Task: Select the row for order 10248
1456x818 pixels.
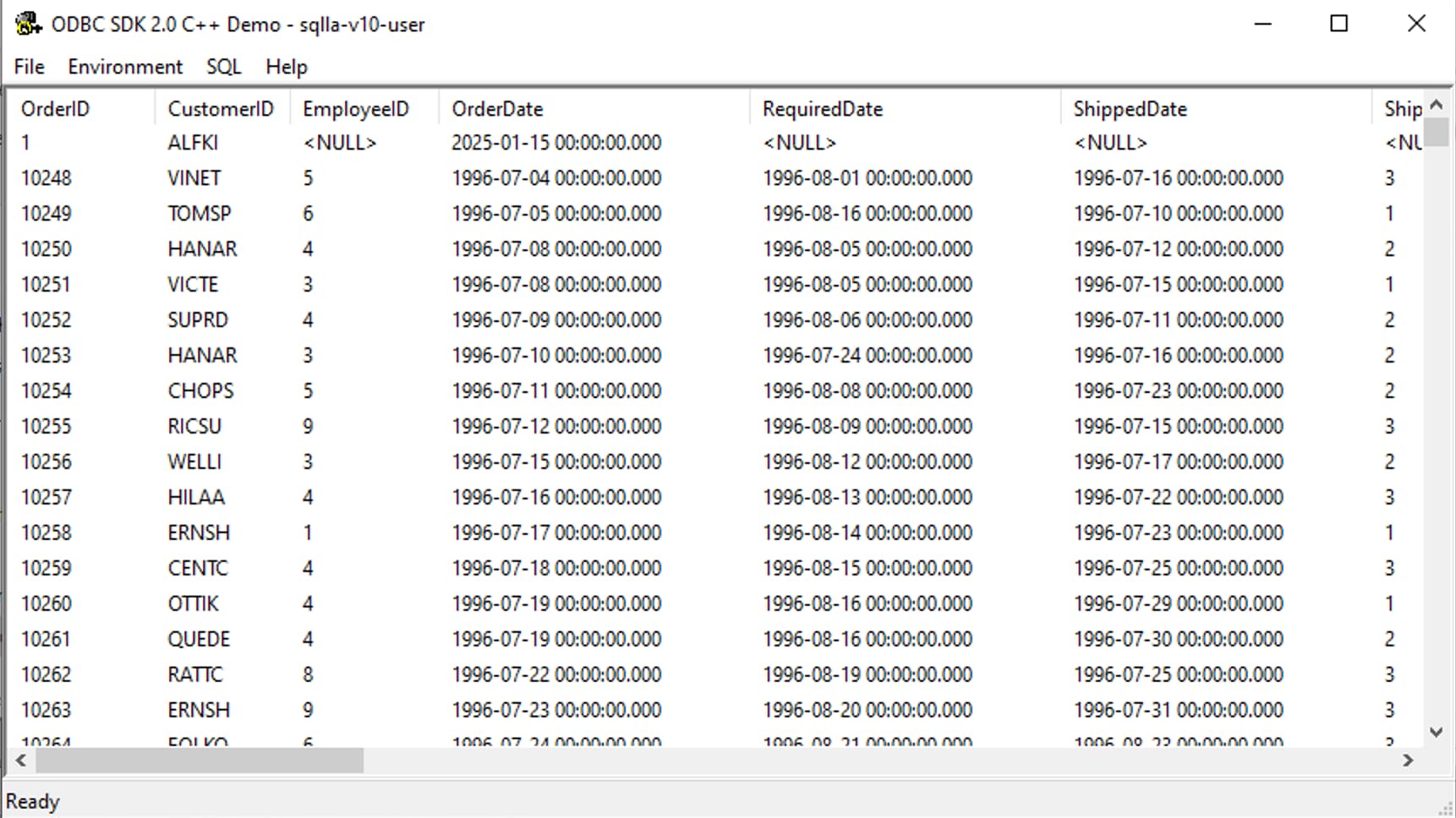Action: (x=47, y=177)
